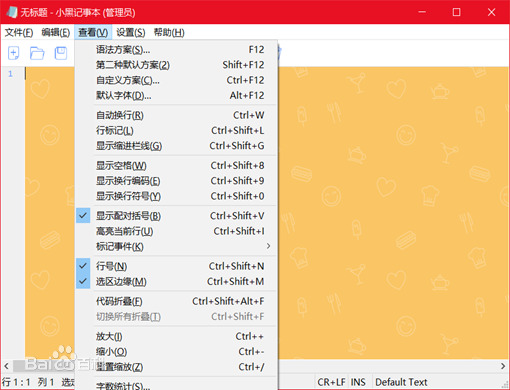Click the Save toolbar icon
Viewport: 510px width, 390px height.
point(61,53)
